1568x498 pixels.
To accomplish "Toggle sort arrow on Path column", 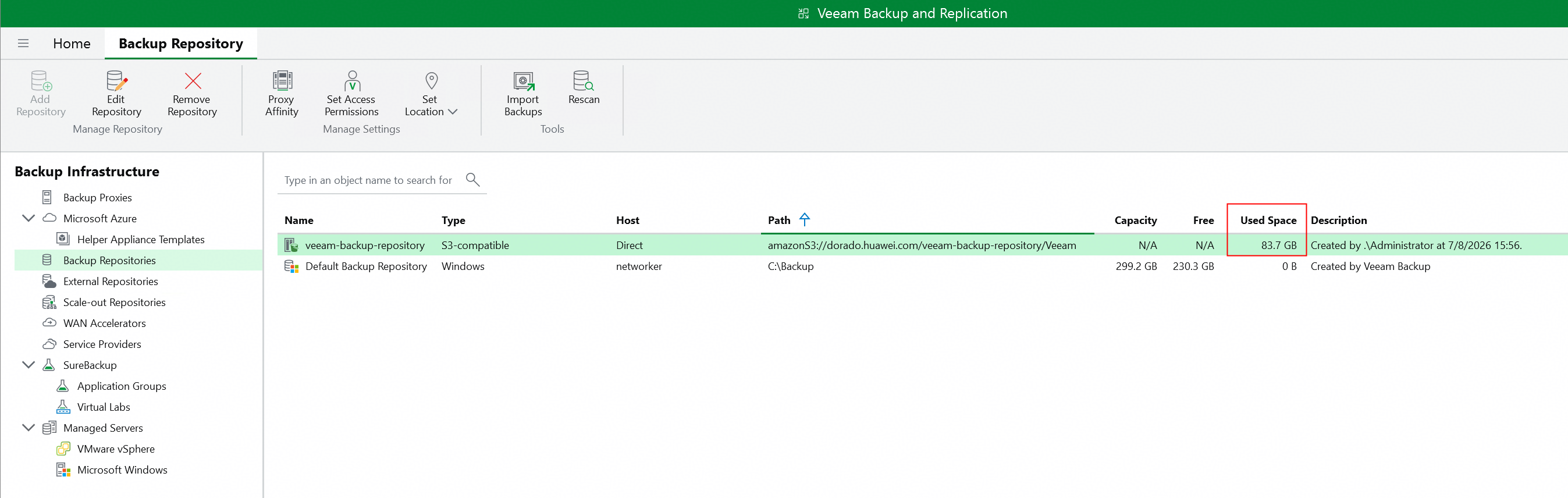I will click(805, 219).
